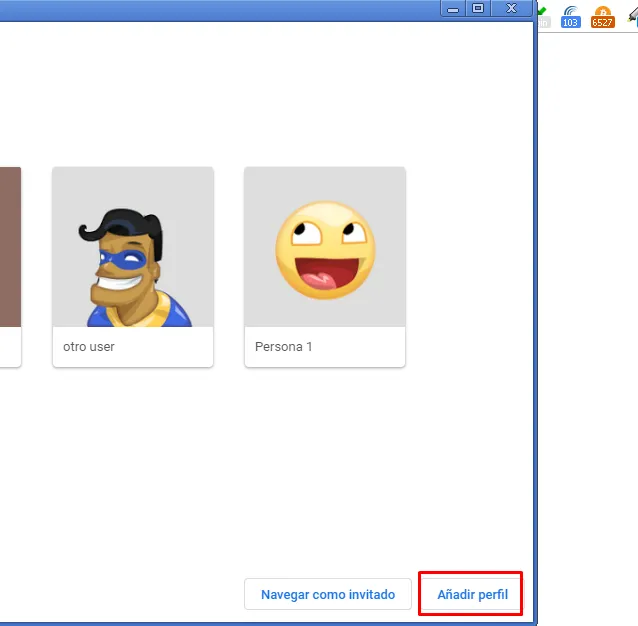Click the green checkmark tray icon
This screenshot has height=626, width=638.
click(x=544, y=17)
